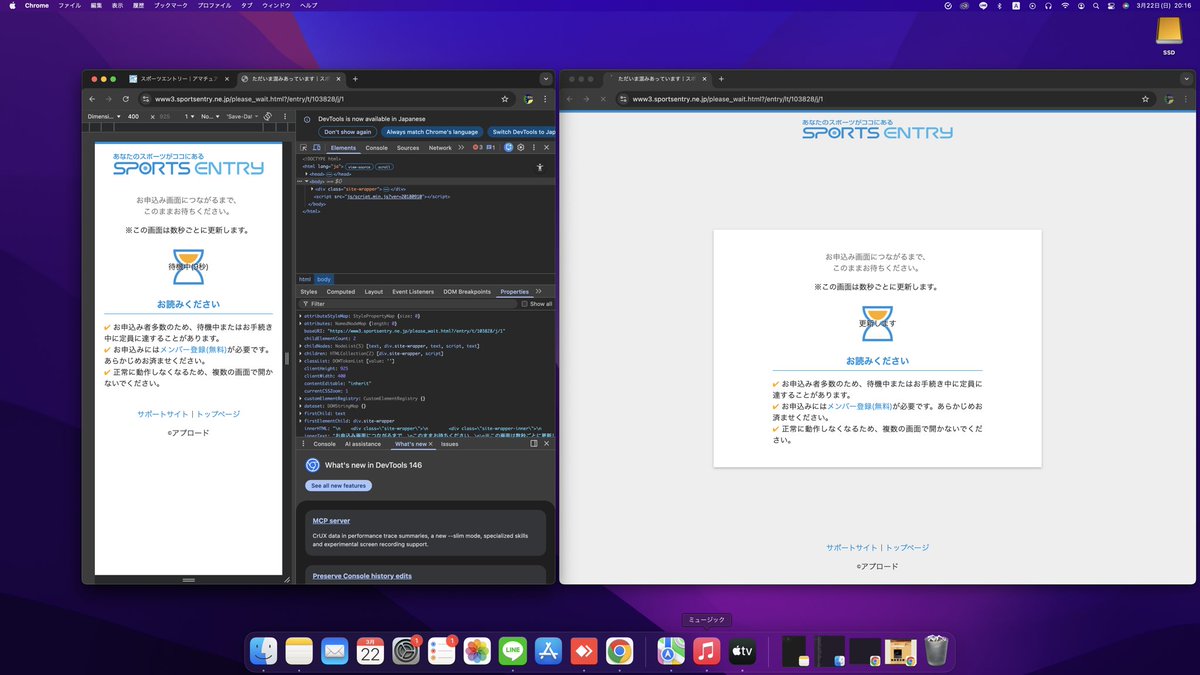
Task: Click Don't show again button
Action: coord(347,132)
